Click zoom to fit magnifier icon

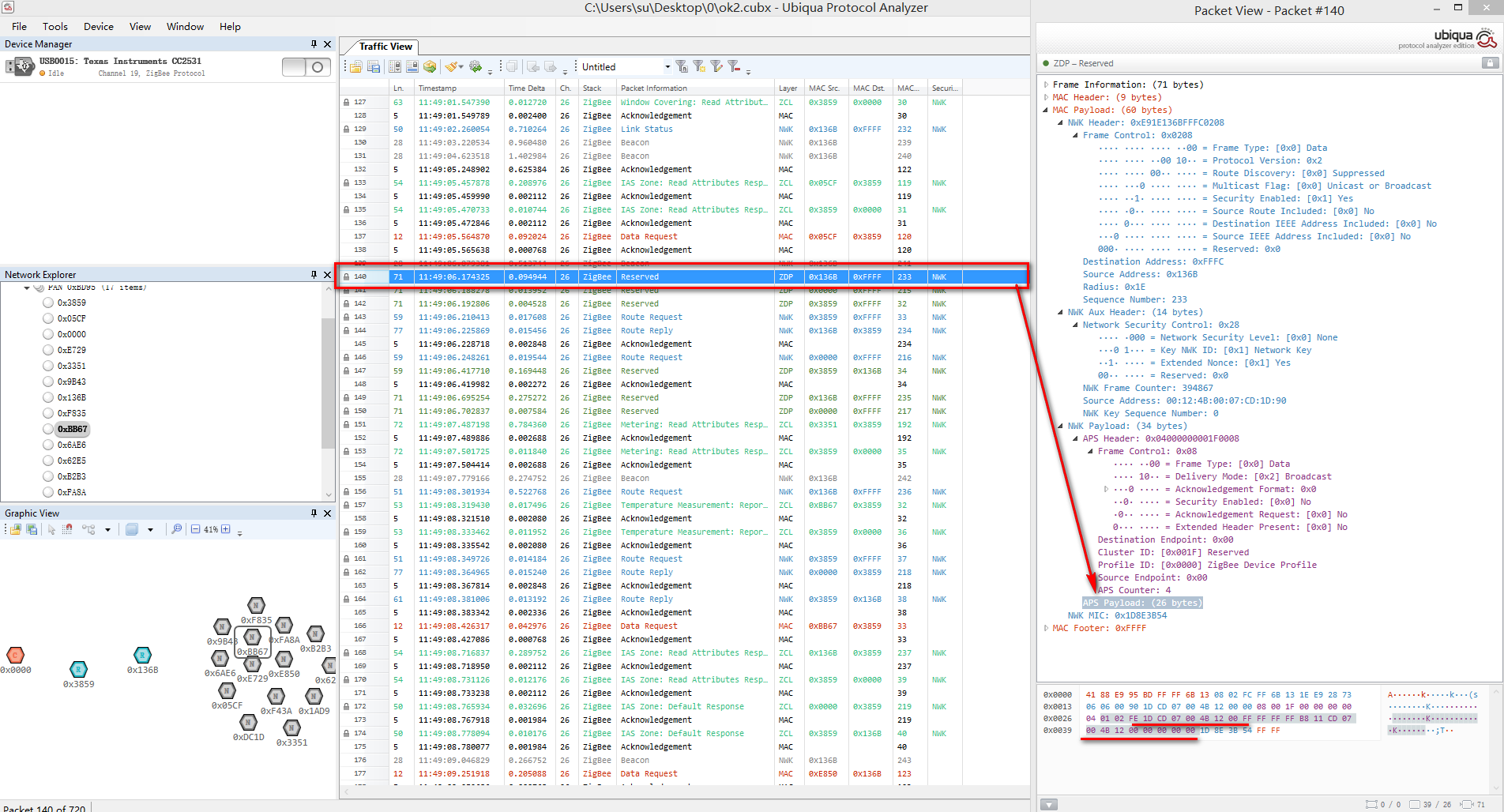coord(177,529)
